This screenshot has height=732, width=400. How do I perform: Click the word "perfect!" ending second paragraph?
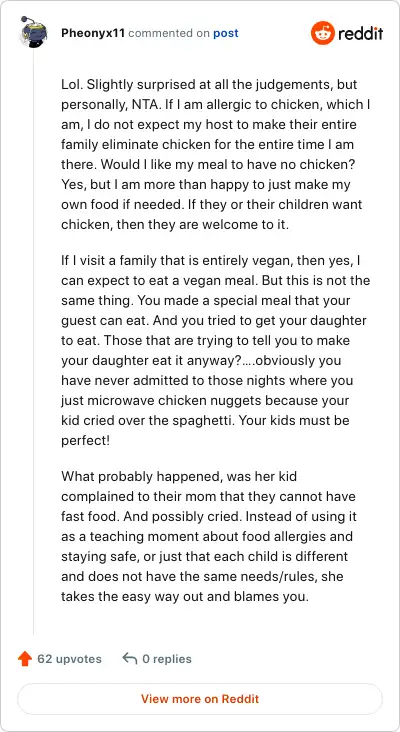click(85, 440)
